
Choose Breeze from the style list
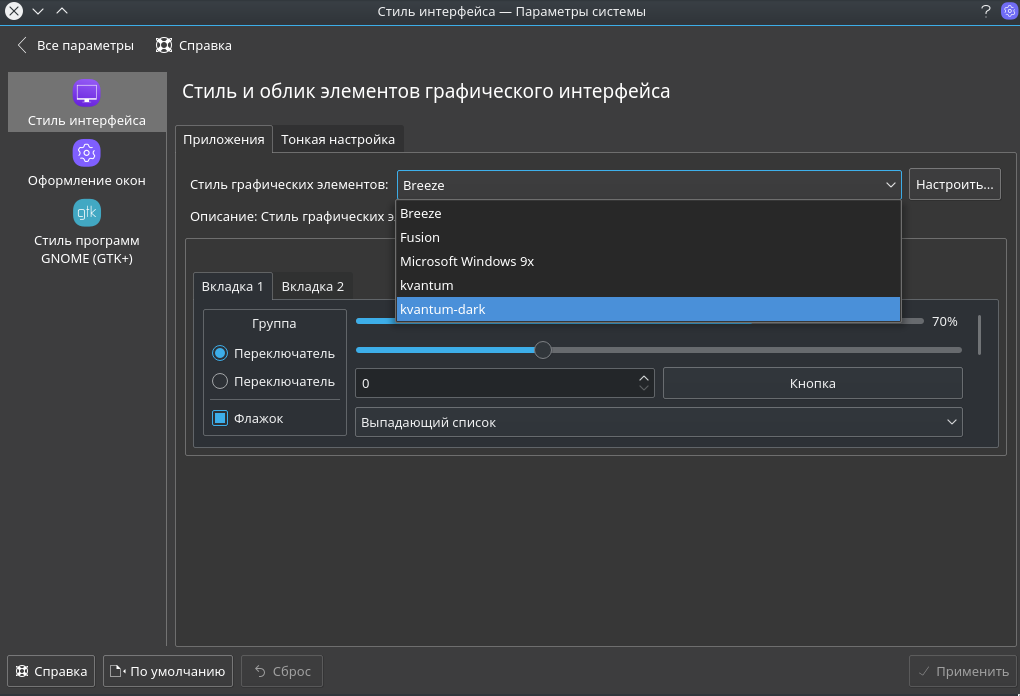(x=648, y=213)
